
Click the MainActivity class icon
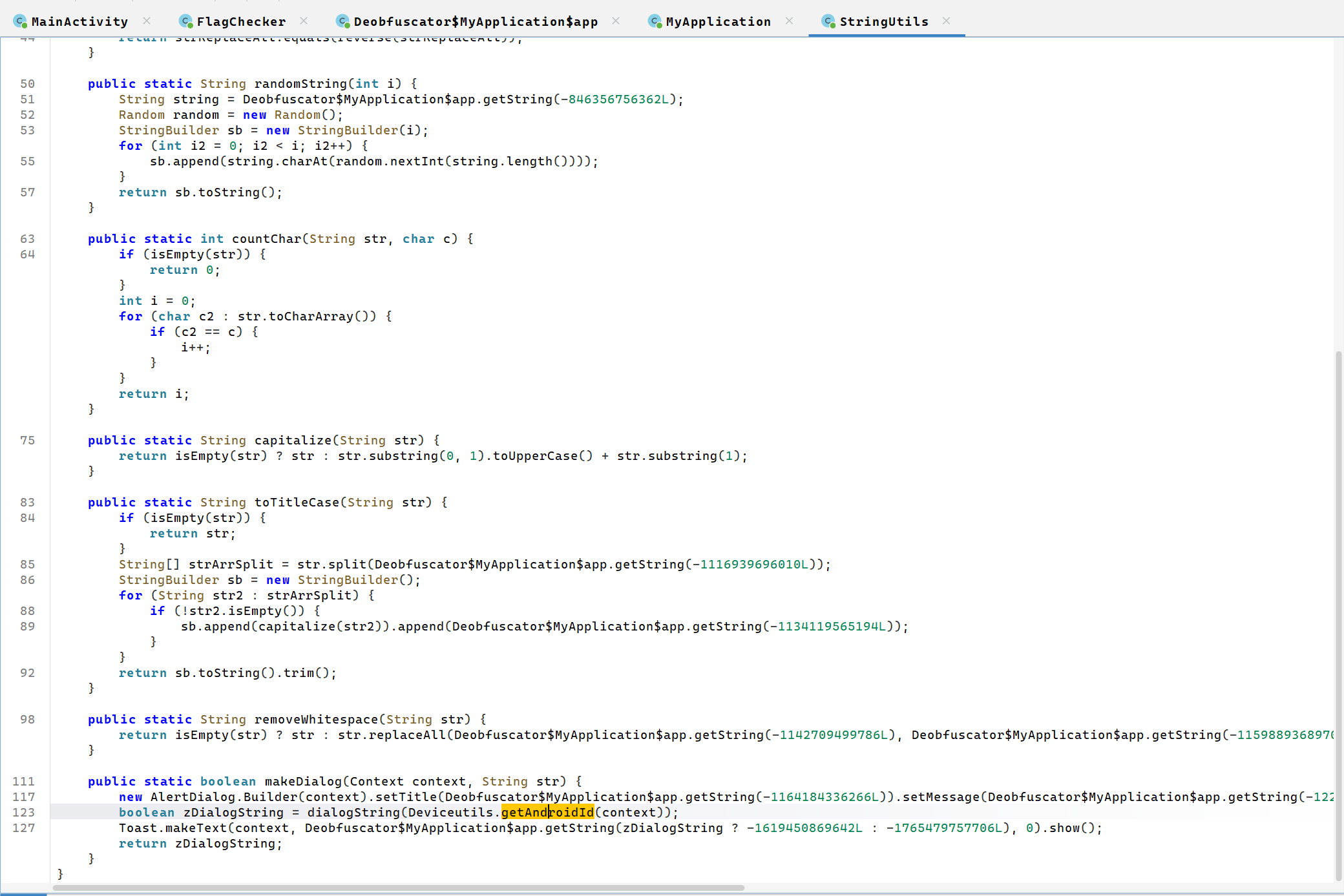click(20, 21)
